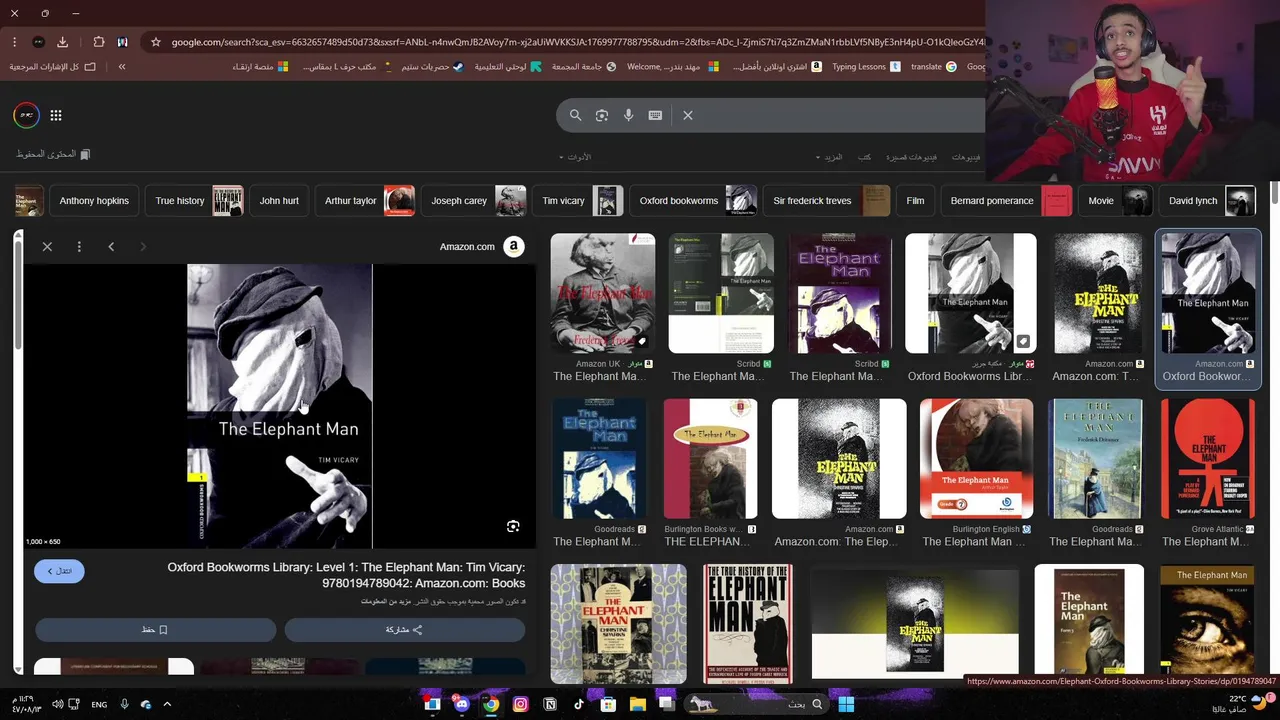Click the Save (حفظ) button

[x=155, y=630]
